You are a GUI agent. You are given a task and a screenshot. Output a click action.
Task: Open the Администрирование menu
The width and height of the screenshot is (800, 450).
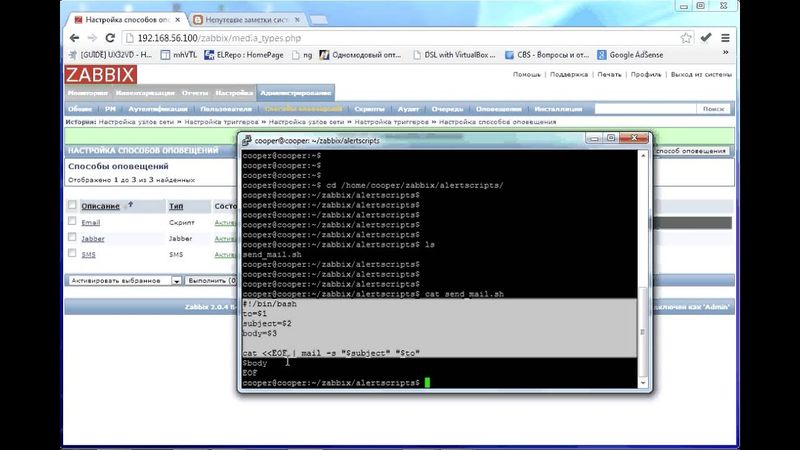295,93
